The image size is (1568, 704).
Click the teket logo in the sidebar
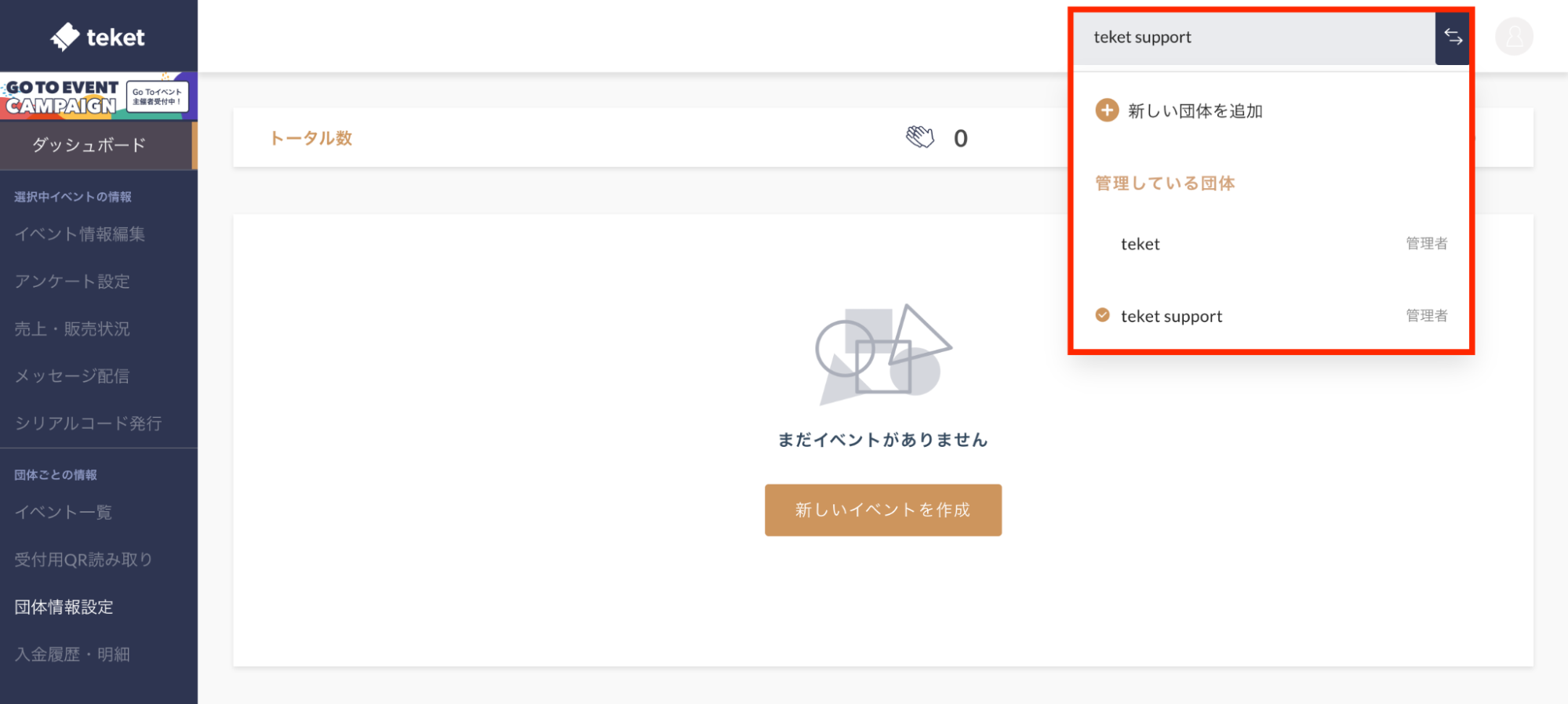(x=98, y=37)
